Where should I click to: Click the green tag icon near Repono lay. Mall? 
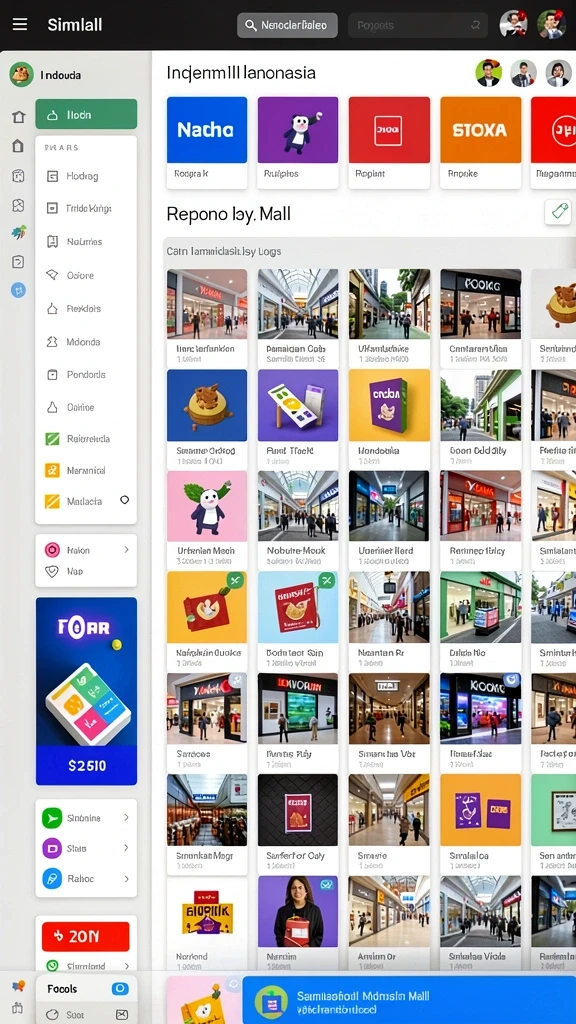click(x=558, y=212)
